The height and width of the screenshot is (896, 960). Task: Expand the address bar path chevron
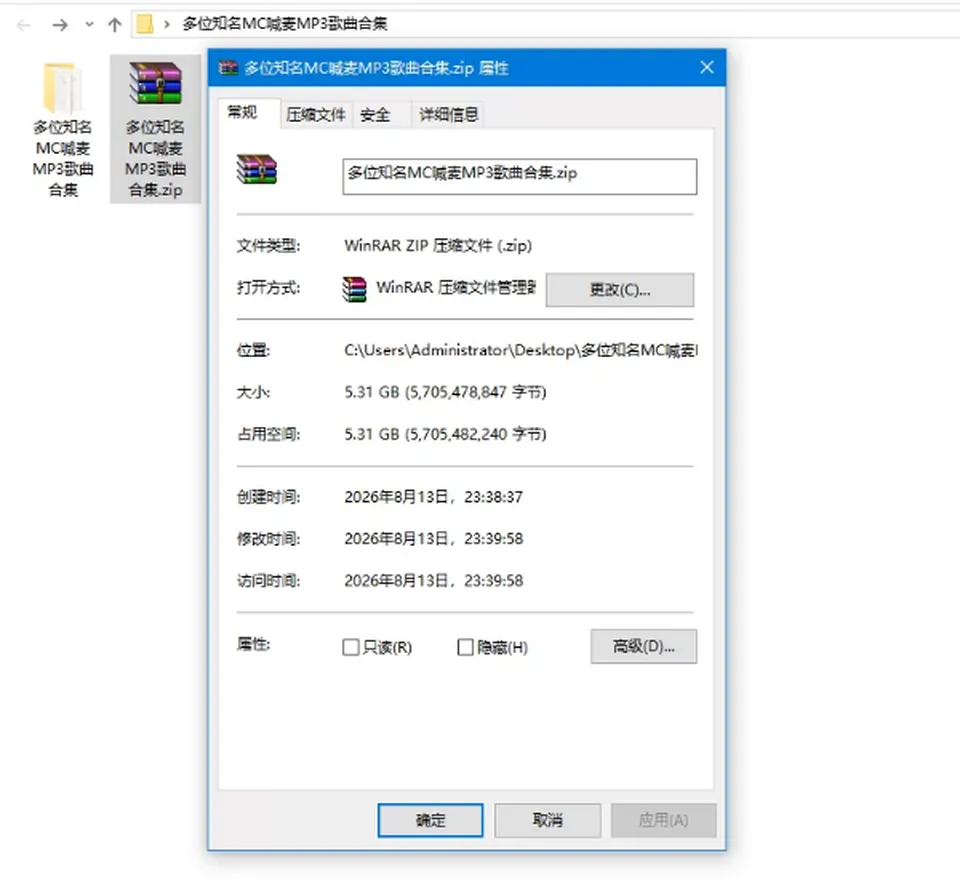pyautogui.click(x=167, y=25)
